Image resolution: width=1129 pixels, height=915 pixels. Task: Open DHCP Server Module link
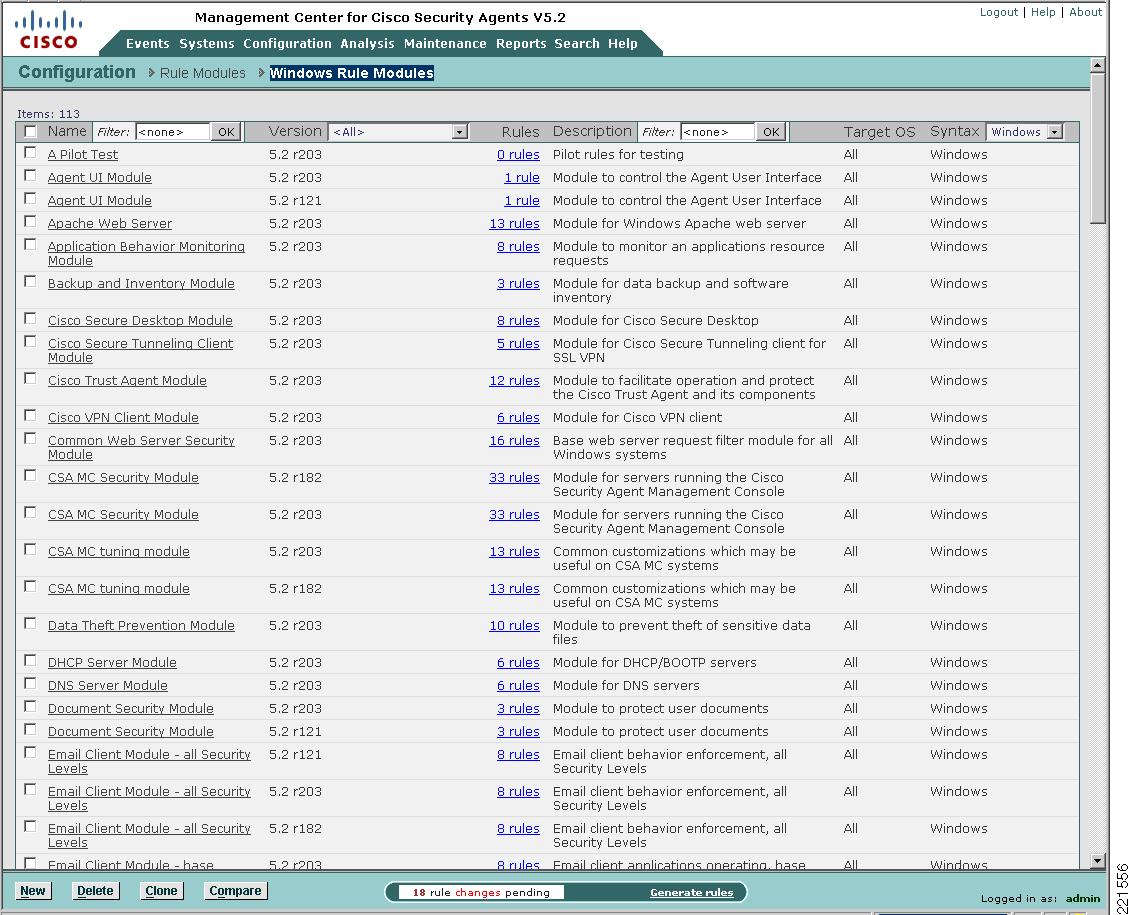(112, 662)
